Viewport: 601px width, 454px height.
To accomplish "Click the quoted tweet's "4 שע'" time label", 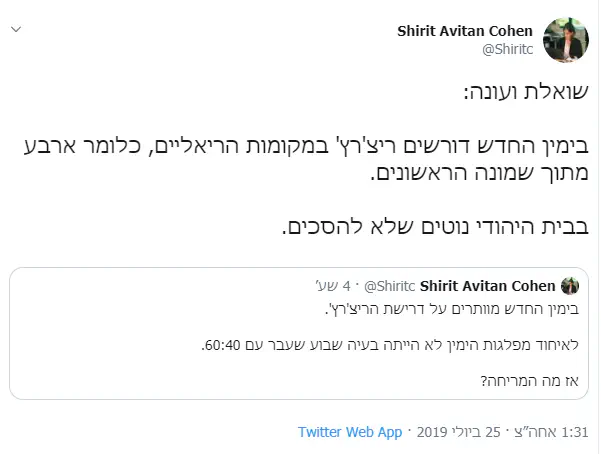I will [332, 286].
